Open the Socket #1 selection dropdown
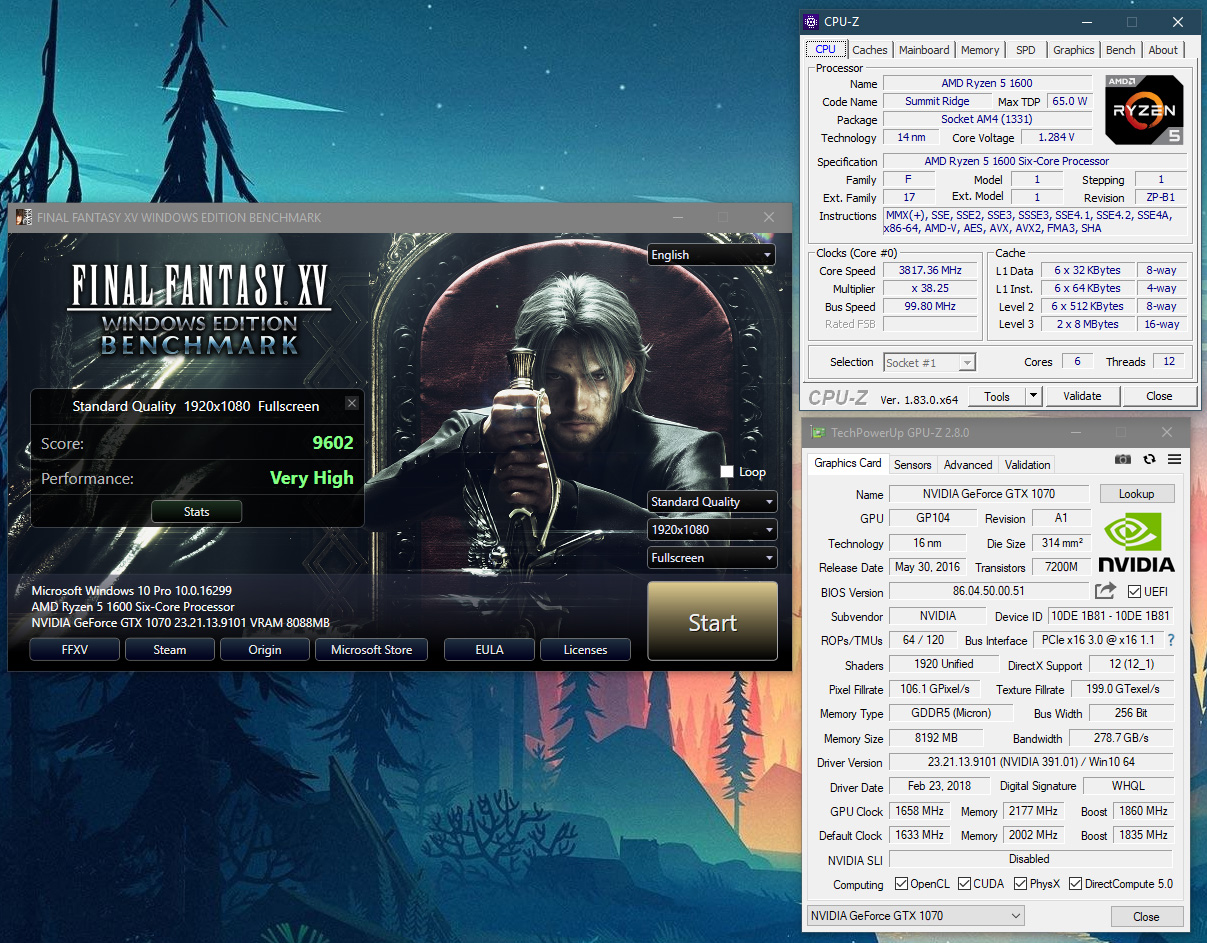Image resolution: width=1207 pixels, height=943 pixels. point(929,362)
